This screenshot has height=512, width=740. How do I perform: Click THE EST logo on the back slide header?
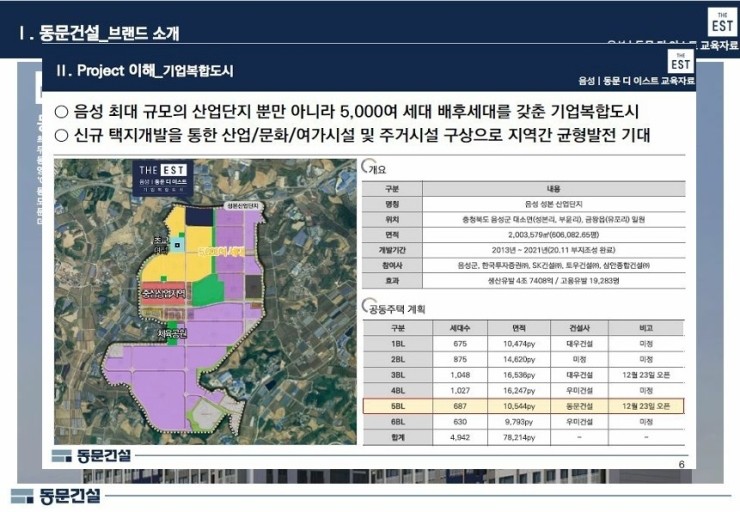[722, 22]
